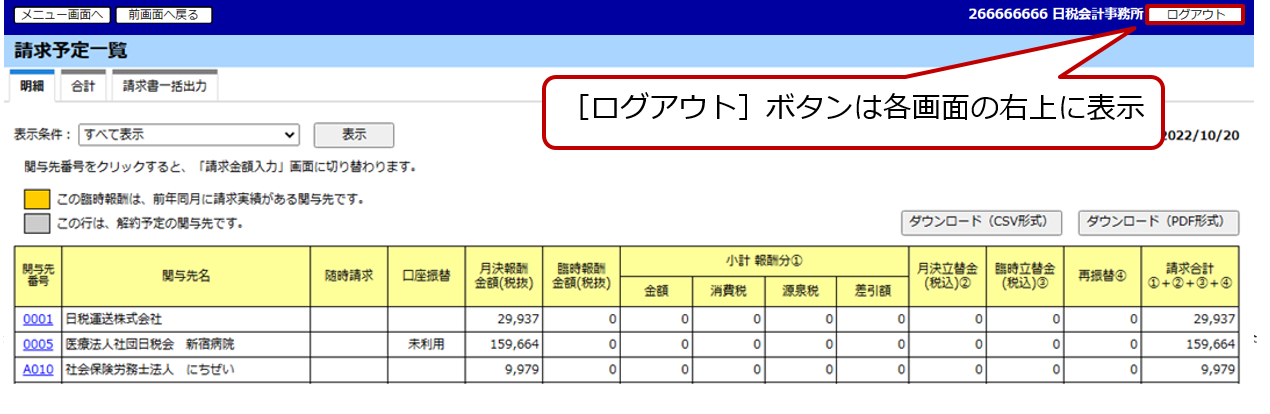
Task: Open the 合計 tab
Action: pos(83,87)
